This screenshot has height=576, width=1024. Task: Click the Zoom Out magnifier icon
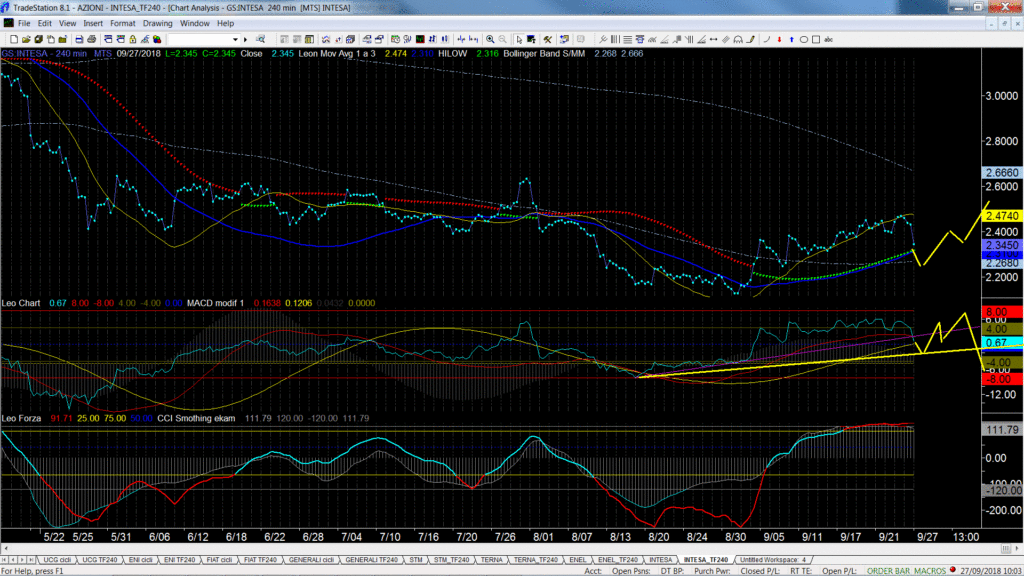click(502, 40)
